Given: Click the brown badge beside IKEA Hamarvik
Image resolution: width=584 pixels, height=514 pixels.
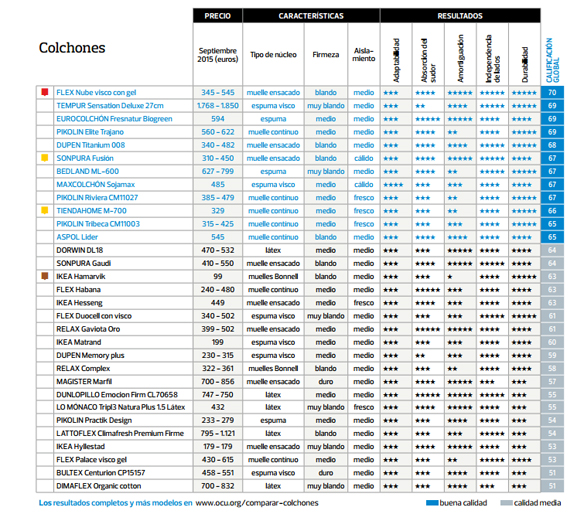Looking at the screenshot, I should [45, 276].
